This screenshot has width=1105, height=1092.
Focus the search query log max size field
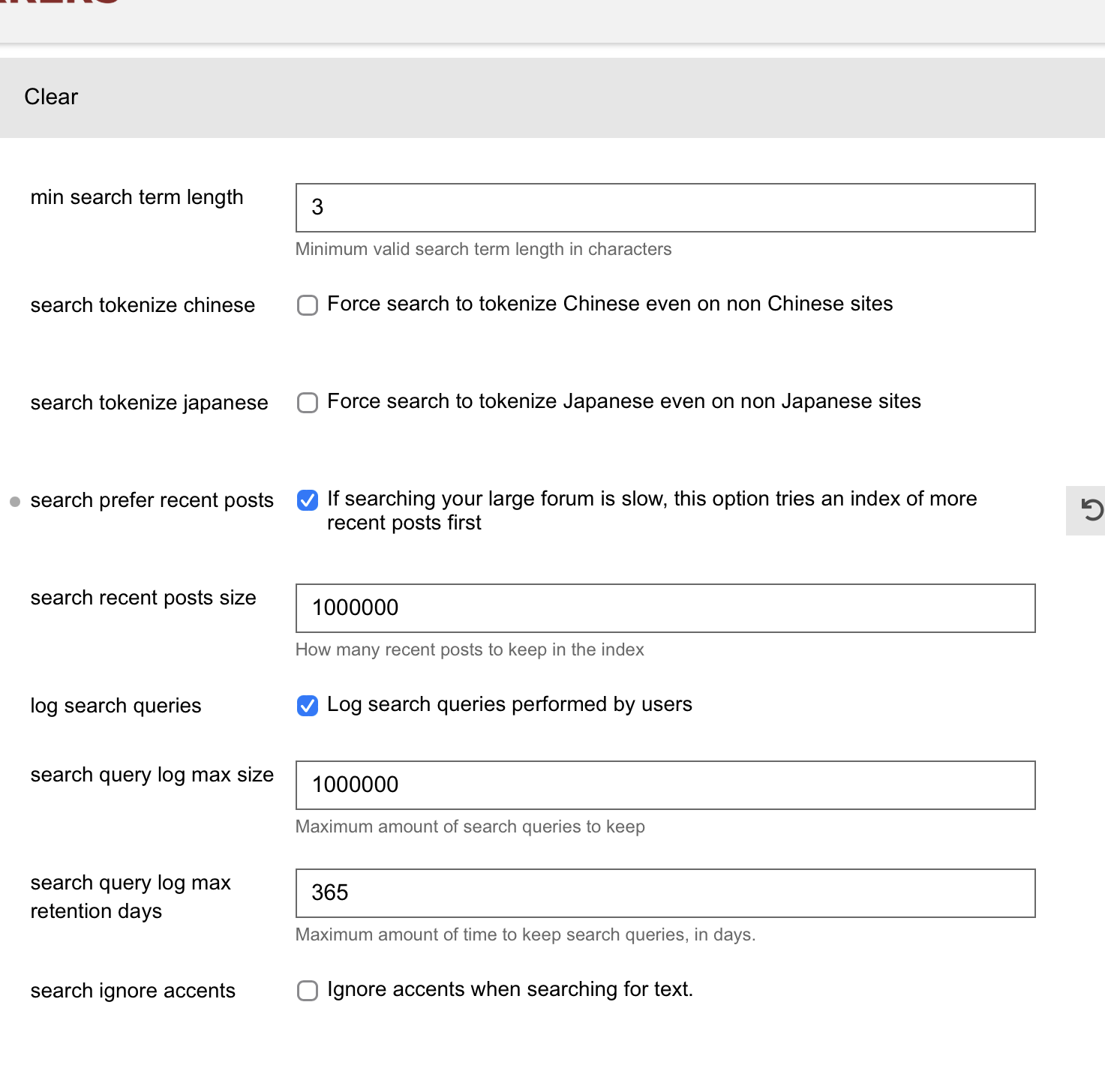665,785
